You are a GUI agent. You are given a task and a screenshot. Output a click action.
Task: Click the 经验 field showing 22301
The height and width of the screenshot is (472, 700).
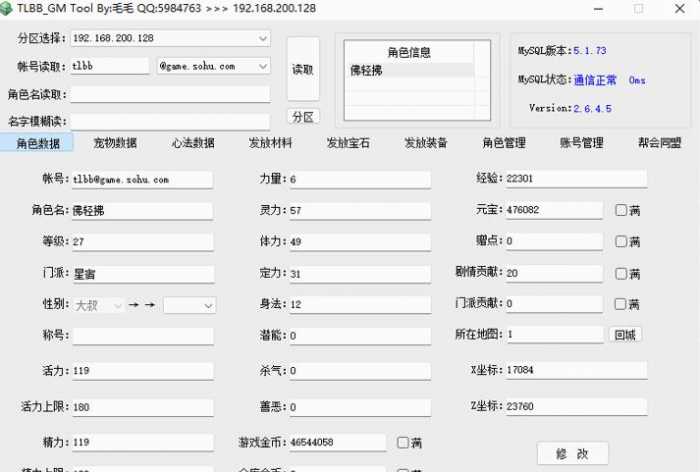point(576,179)
